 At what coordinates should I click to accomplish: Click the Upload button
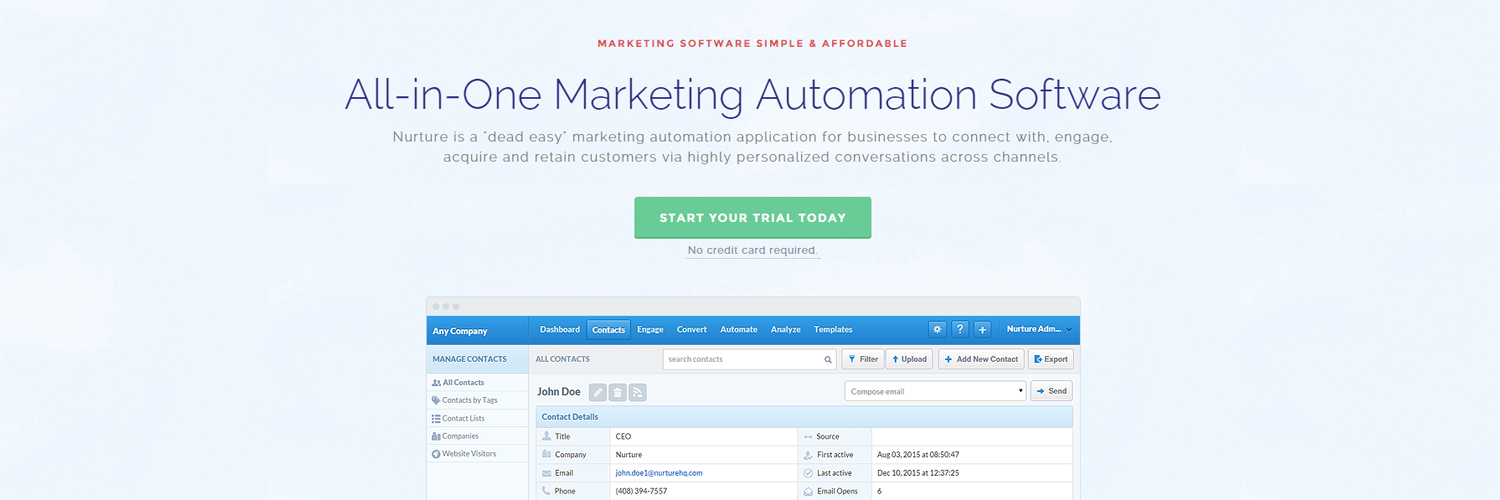[909, 359]
